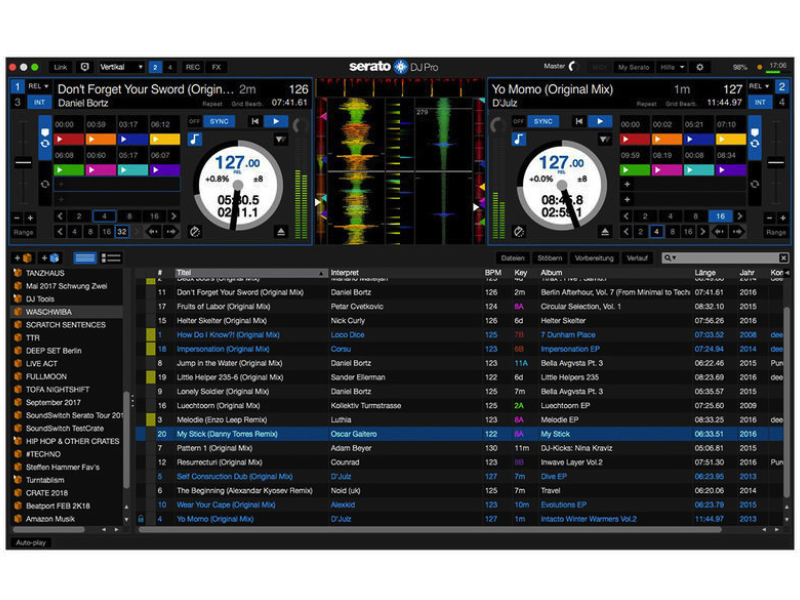Add a smart crate with blue crate icon

[51, 258]
